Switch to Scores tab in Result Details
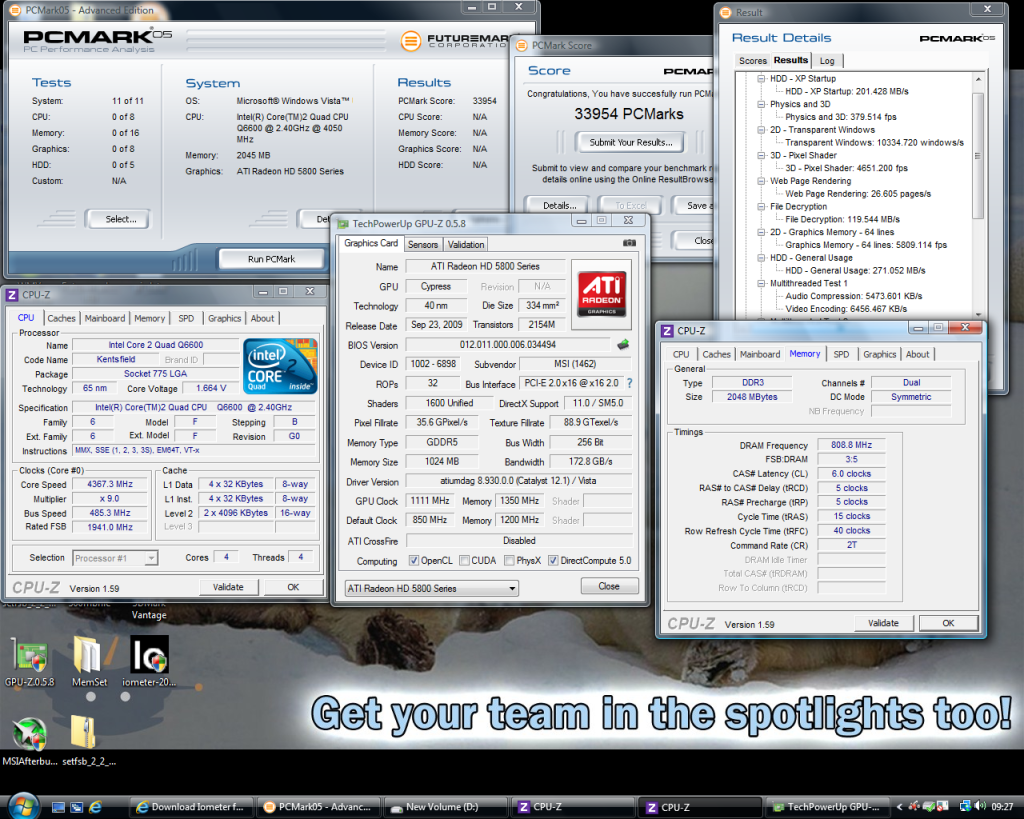 pyautogui.click(x=752, y=60)
